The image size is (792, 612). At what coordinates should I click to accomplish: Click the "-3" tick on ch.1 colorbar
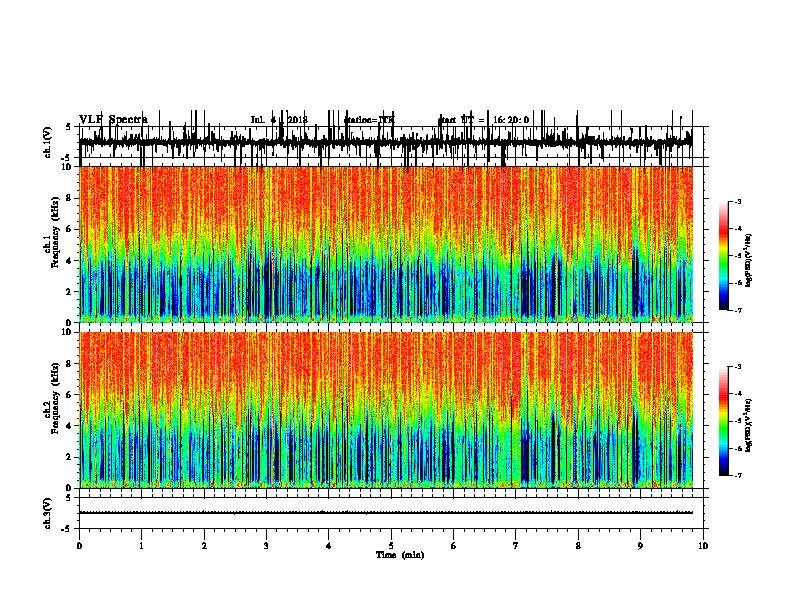pyautogui.click(x=737, y=201)
